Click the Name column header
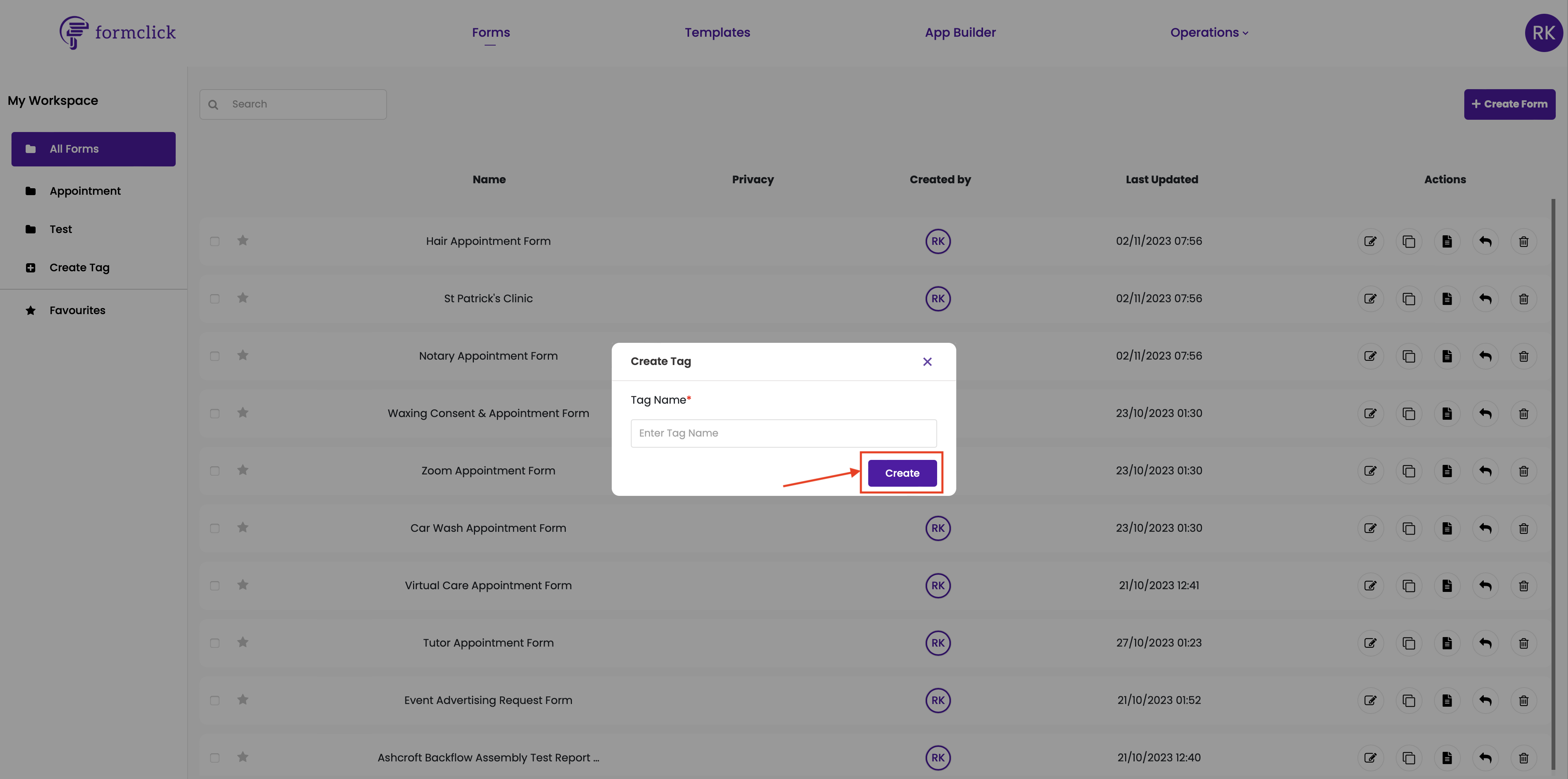This screenshot has width=1568, height=779. click(x=489, y=179)
